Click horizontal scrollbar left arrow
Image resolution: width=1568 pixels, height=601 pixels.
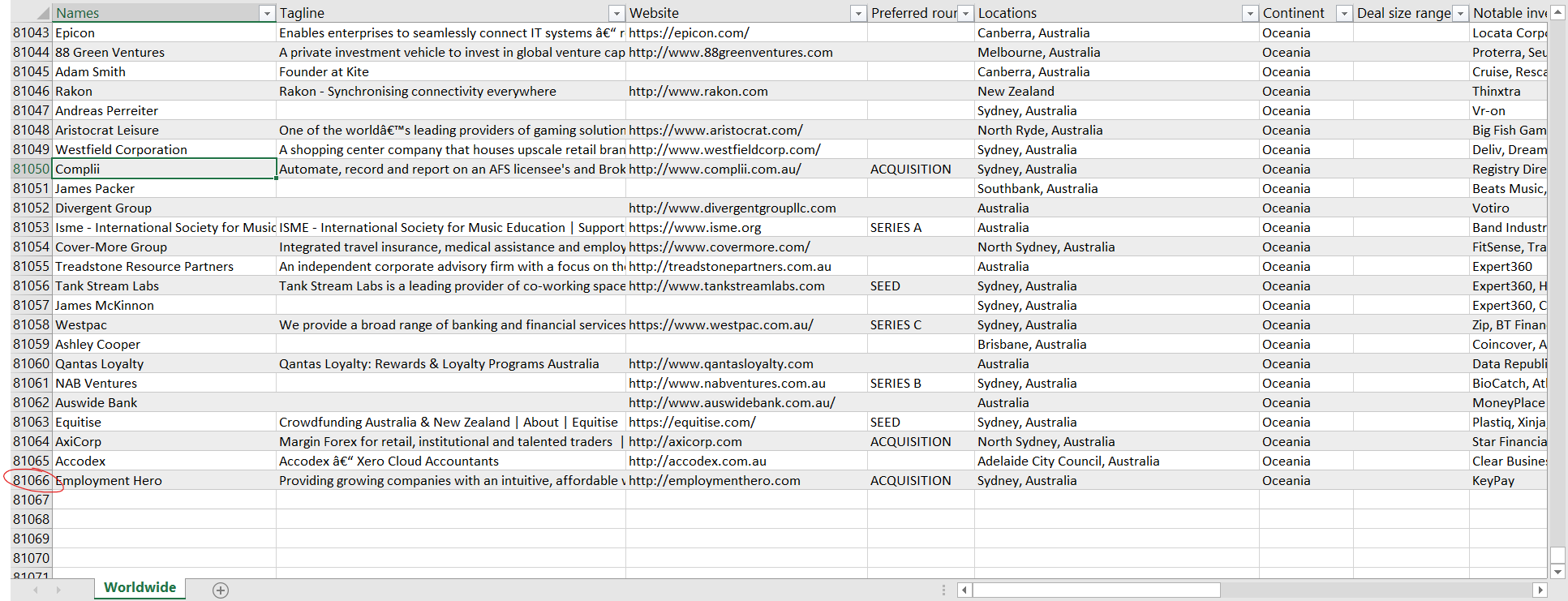tap(964, 590)
